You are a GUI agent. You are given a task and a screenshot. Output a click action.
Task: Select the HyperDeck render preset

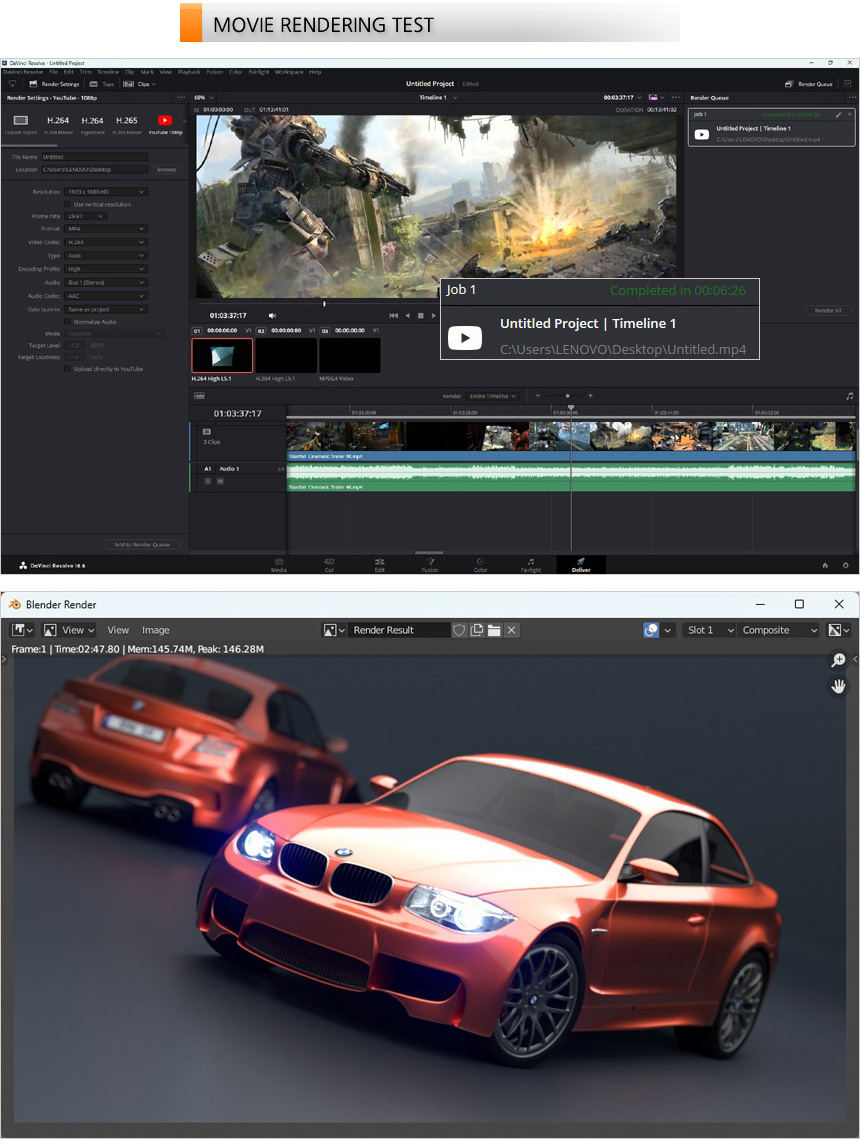point(92,124)
